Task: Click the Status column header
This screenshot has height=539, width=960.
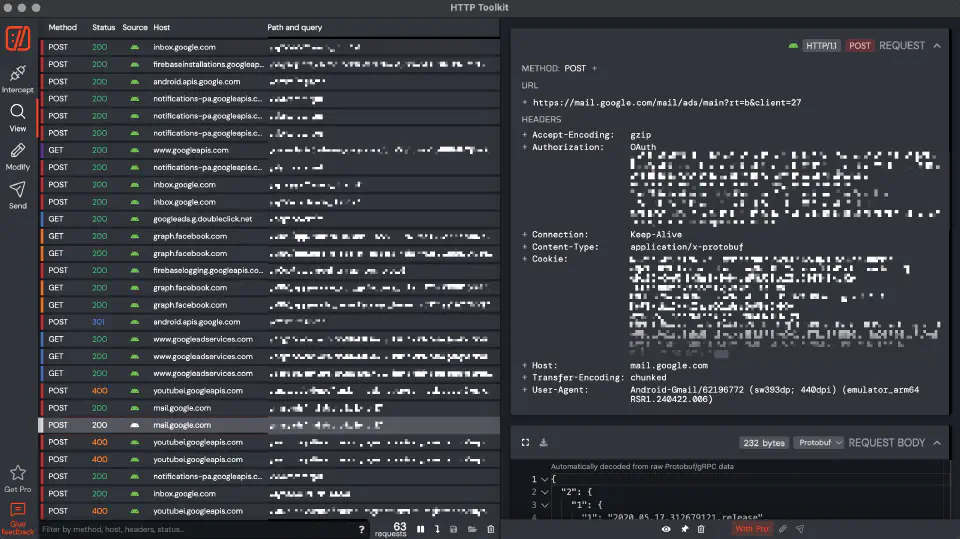Action: coord(103,28)
